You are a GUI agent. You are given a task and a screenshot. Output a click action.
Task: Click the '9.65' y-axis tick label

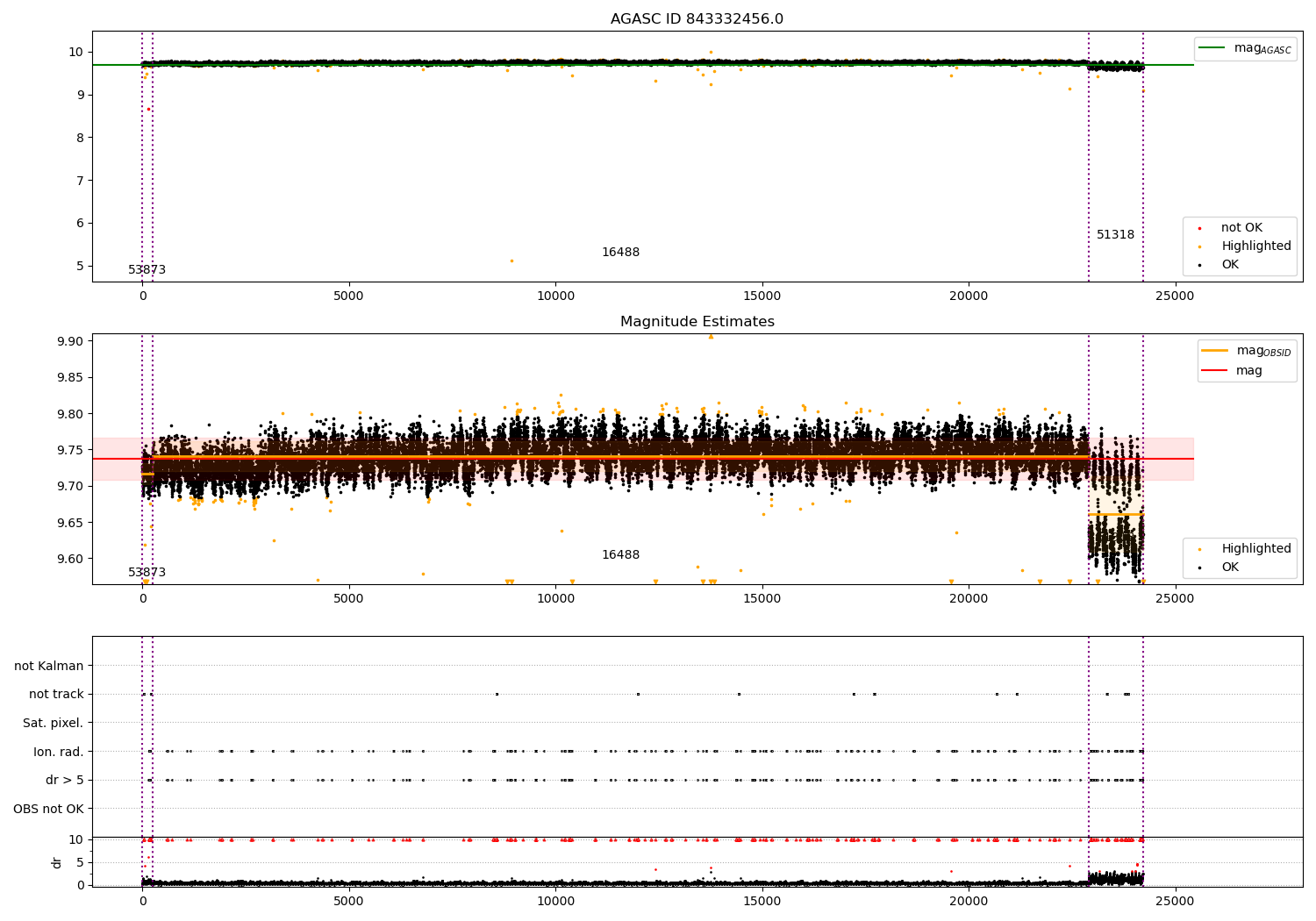pos(71,523)
